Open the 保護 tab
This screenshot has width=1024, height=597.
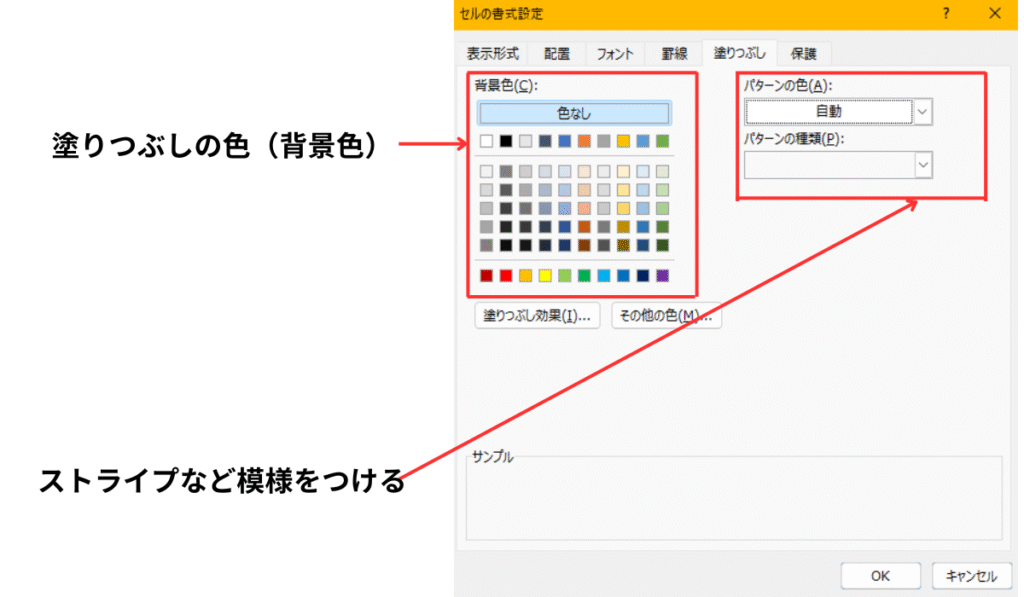click(x=804, y=54)
